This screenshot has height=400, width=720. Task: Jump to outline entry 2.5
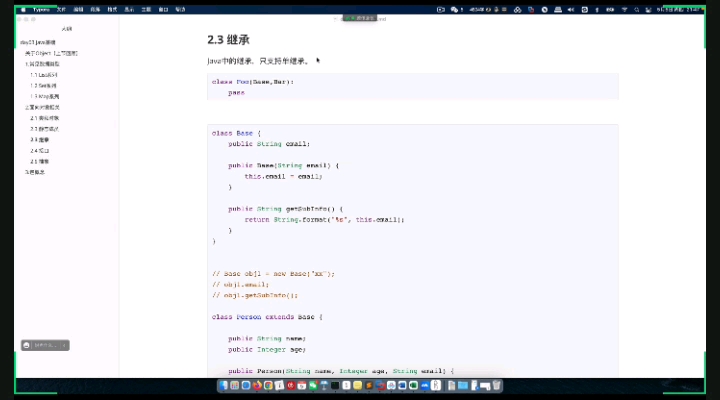(39, 161)
